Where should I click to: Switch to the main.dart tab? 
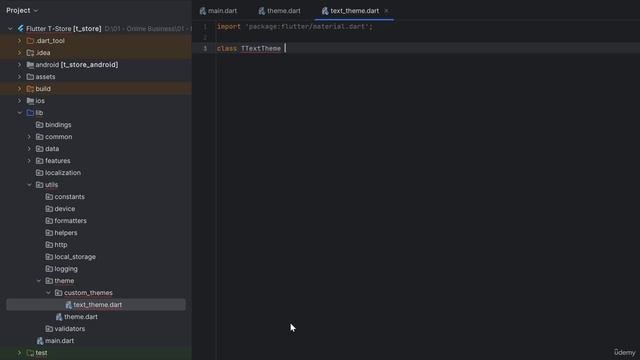218,11
